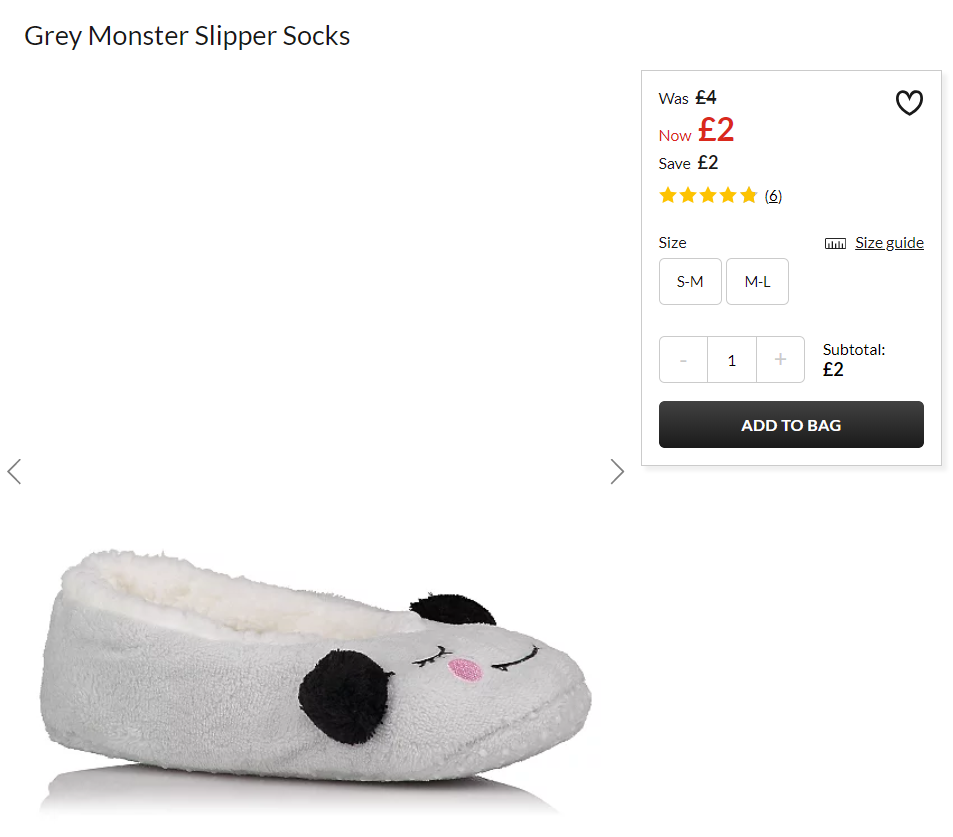The height and width of the screenshot is (837, 953).
Task: Open the (6) reviews link
Action: point(773,196)
